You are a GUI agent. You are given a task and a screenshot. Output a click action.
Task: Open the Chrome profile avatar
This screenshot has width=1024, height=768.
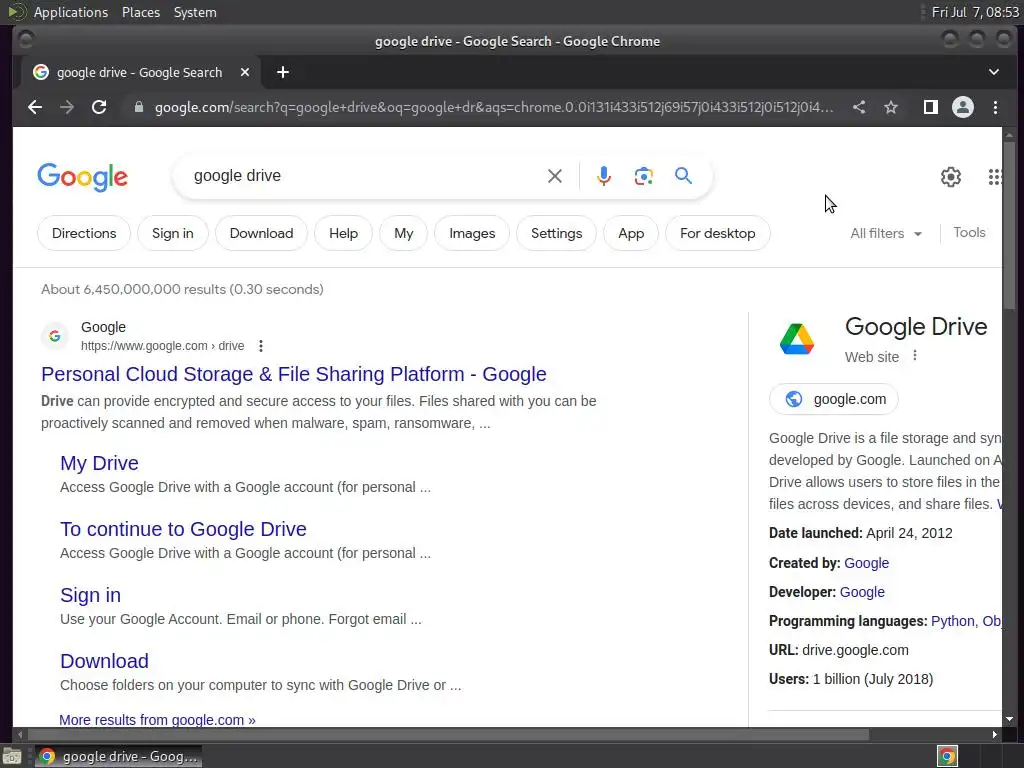pos(963,107)
